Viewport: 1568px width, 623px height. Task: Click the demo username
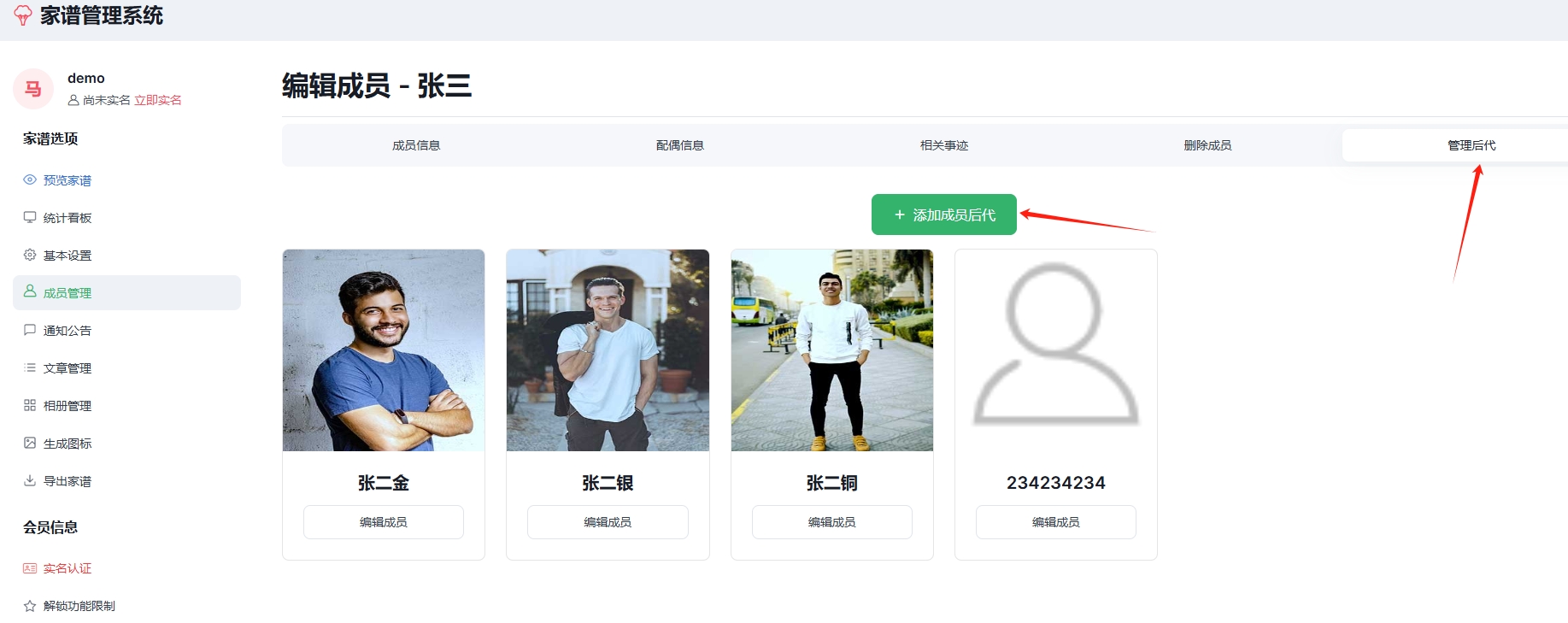86,78
